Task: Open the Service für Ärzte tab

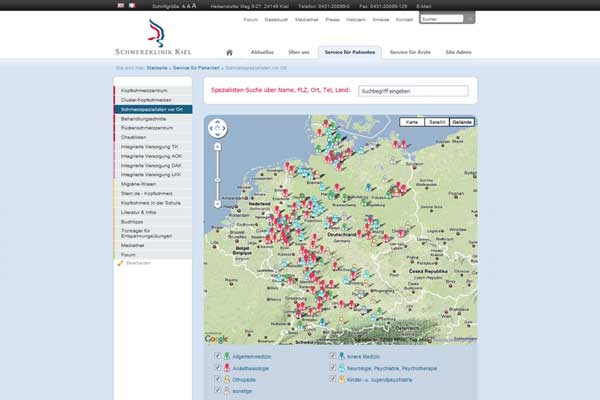Action: [x=410, y=52]
